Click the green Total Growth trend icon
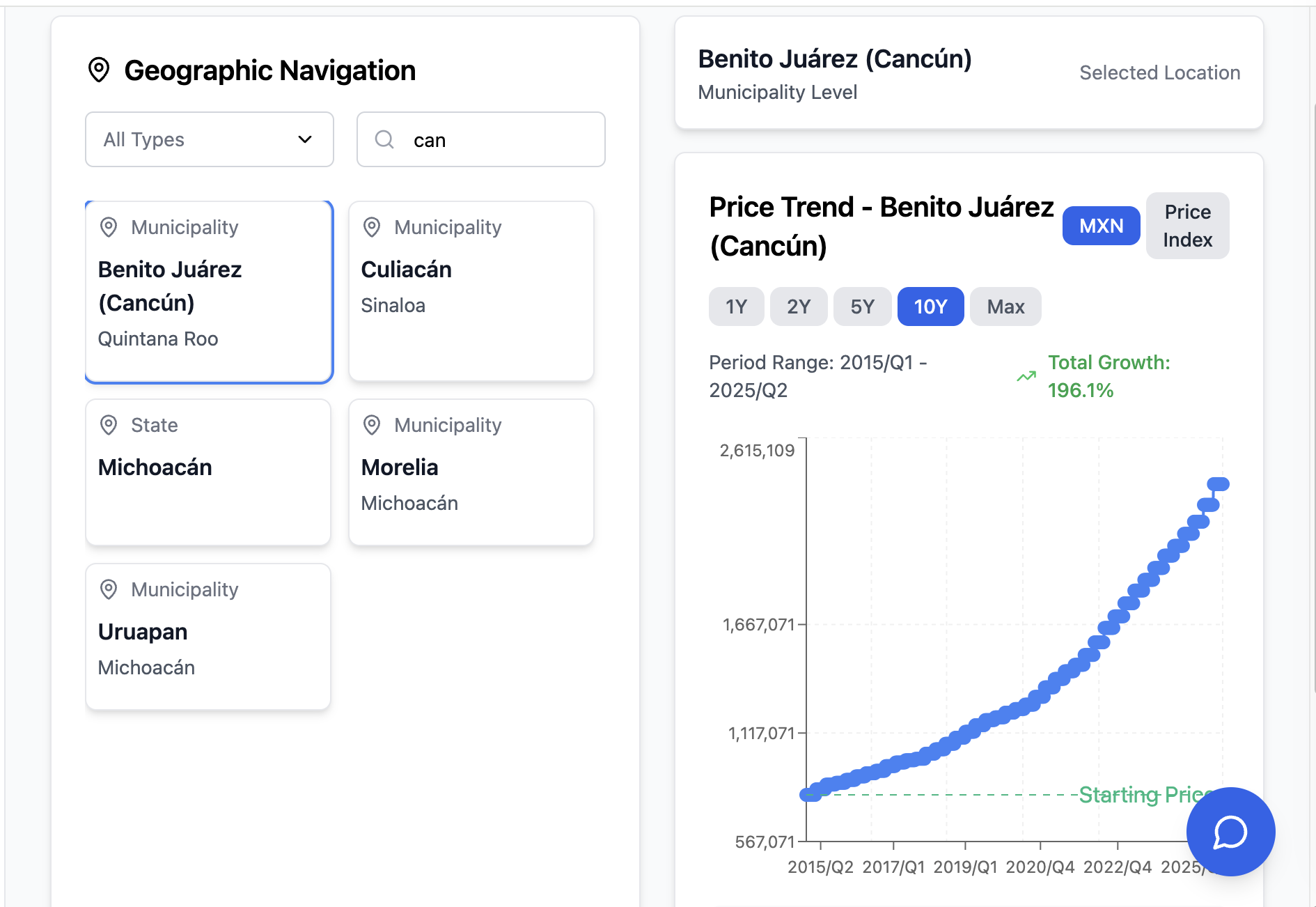 (1026, 377)
